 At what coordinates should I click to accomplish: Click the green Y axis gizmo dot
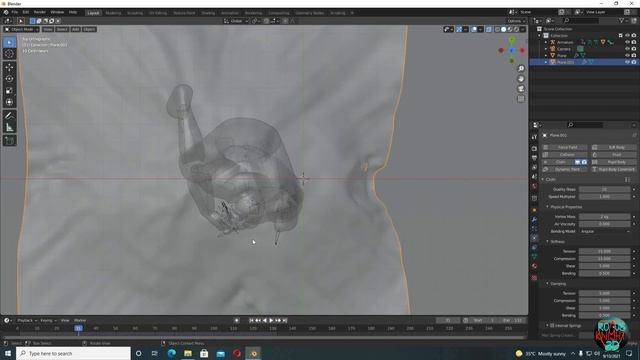tap(511, 40)
